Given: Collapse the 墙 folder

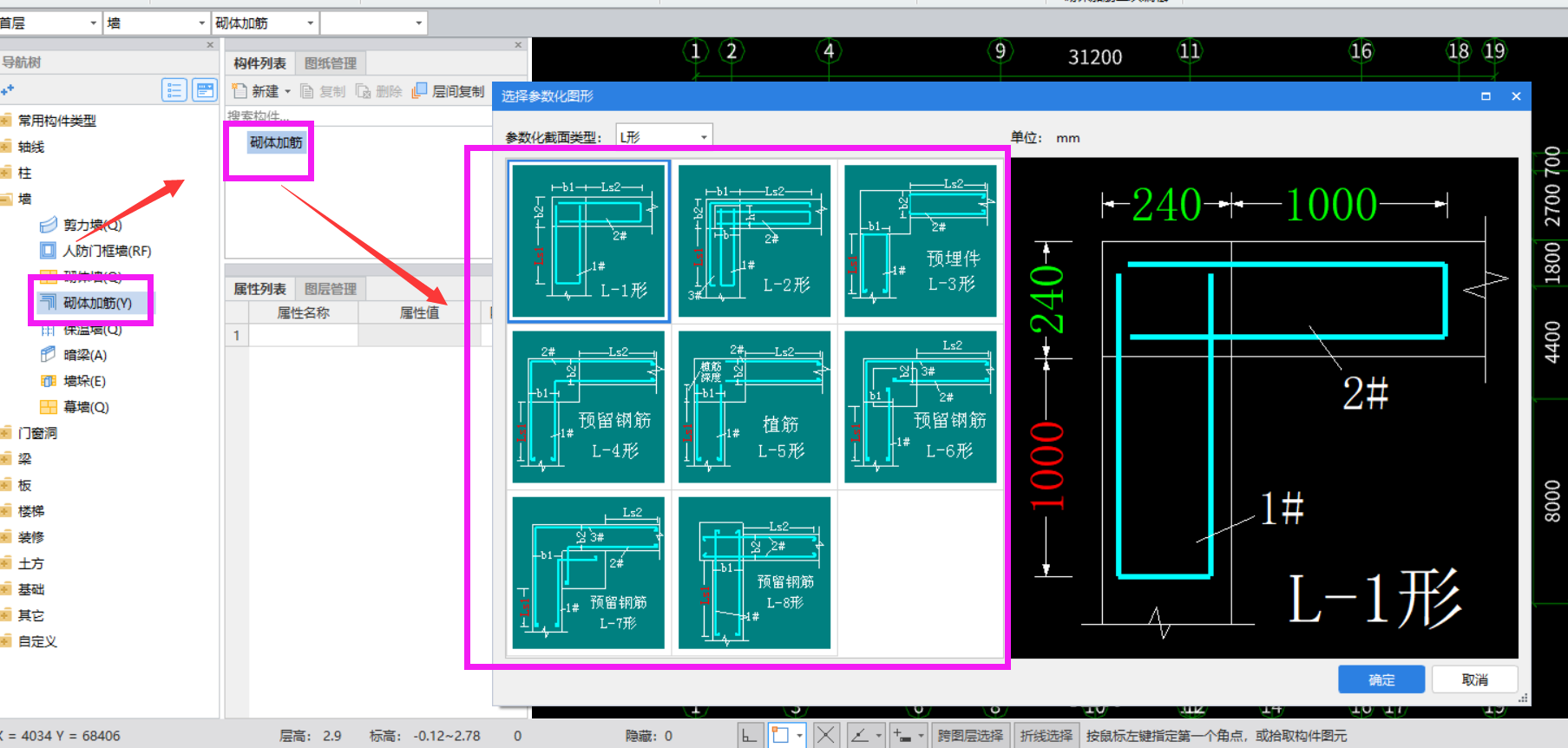Looking at the screenshot, I should click(7, 199).
